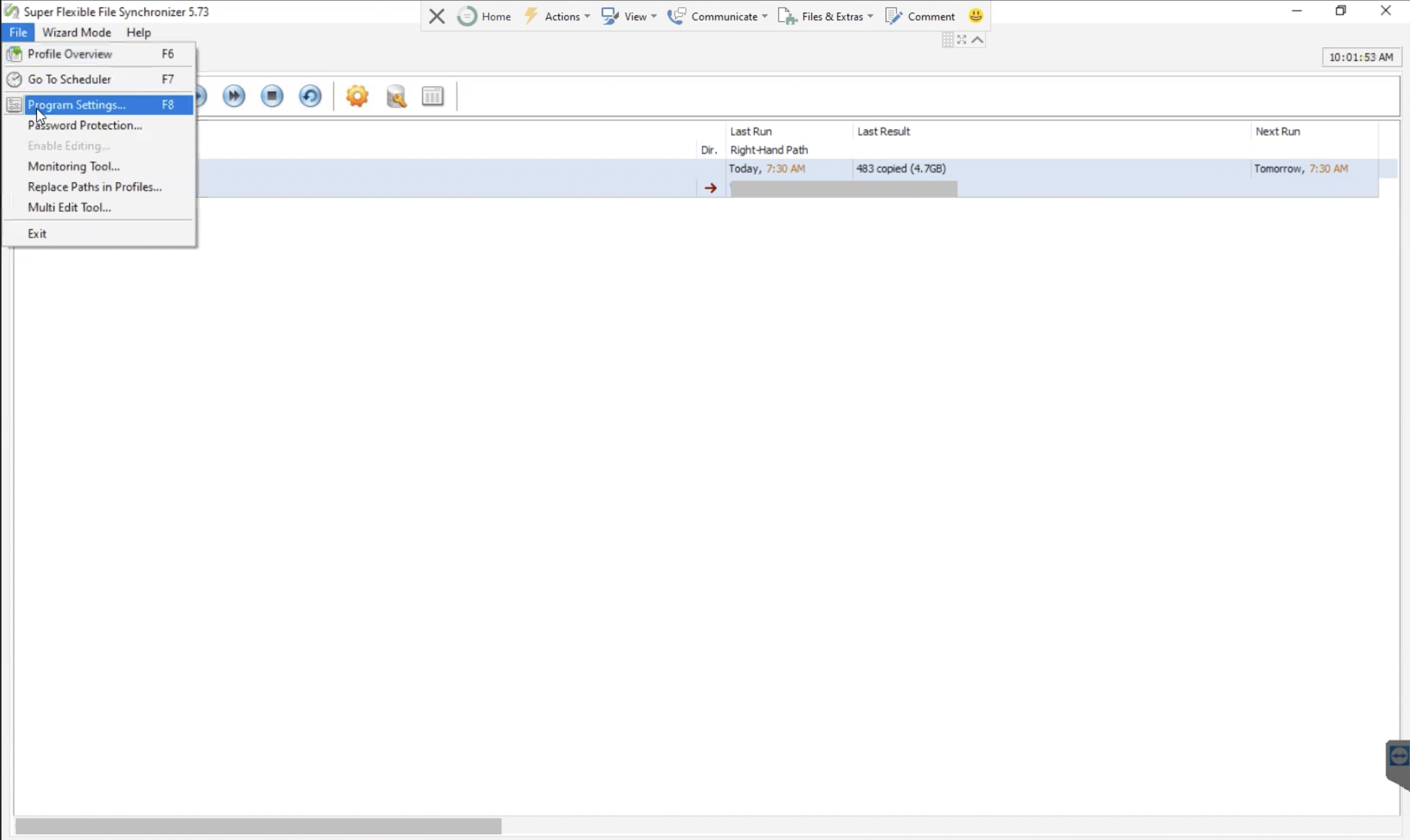Click the stop profile icon
Viewport: 1410px width, 840px height.
pos(272,96)
